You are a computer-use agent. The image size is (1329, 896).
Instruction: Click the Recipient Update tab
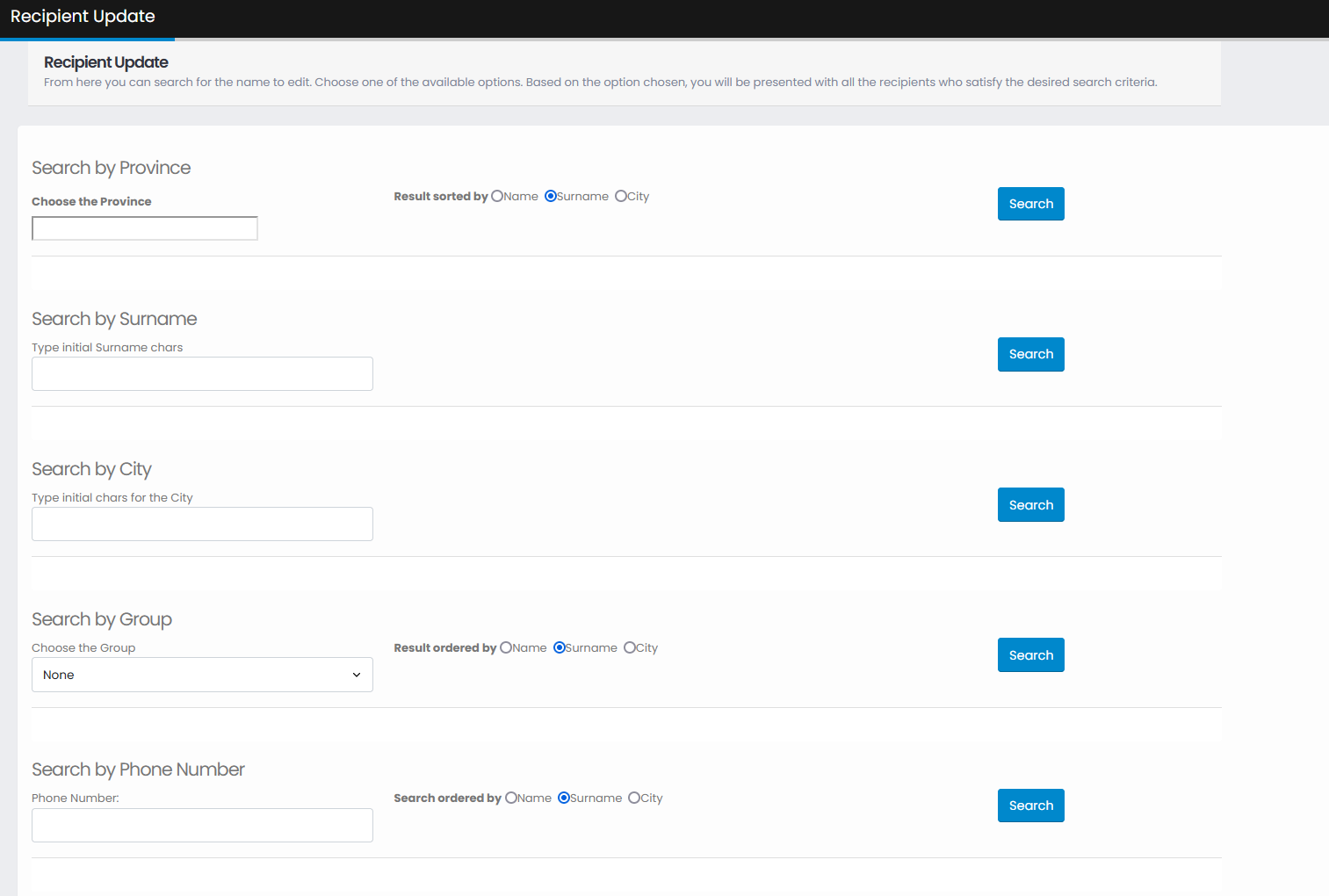coord(83,17)
